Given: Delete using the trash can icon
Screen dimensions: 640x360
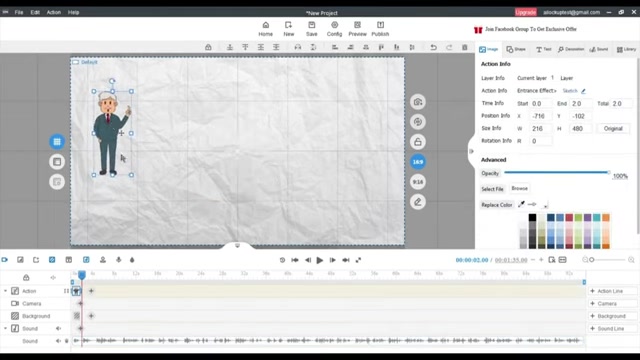Looking at the screenshot, I should point(464,47).
